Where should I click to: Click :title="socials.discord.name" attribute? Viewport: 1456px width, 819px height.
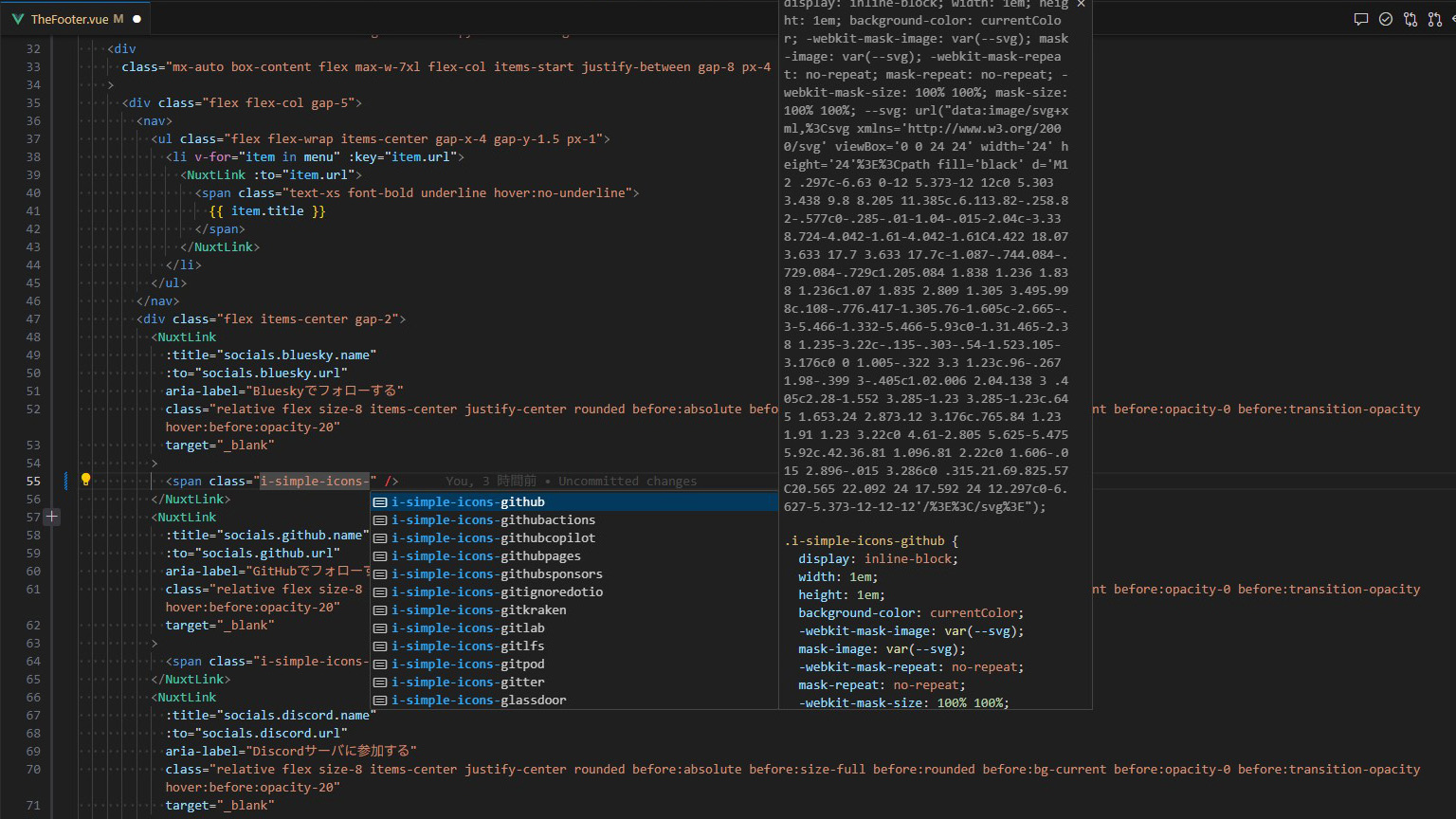(x=271, y=716)
